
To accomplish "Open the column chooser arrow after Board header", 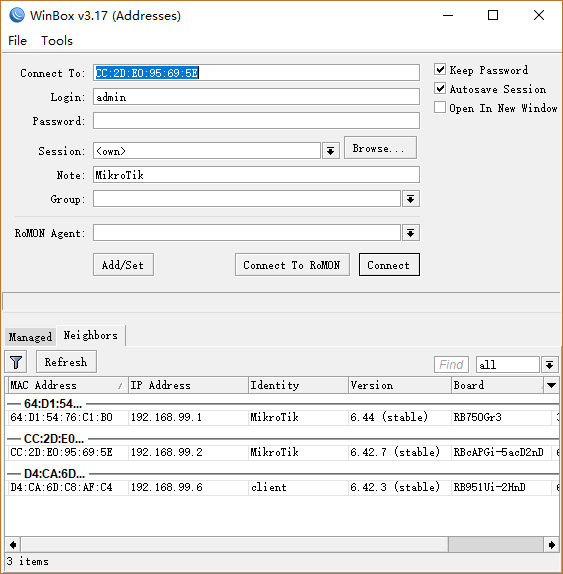I will pos(551,385).
